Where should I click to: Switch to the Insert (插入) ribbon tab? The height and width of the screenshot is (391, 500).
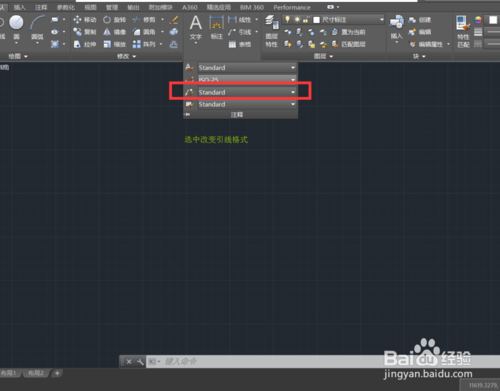19,7
